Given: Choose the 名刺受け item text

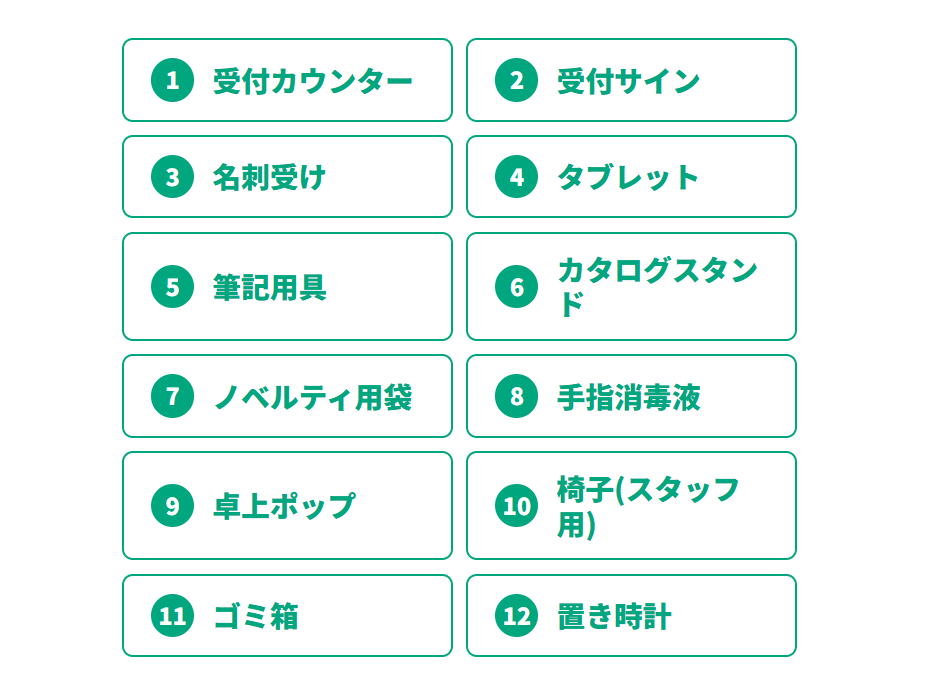Looking at the screenshot, I should pos(269,177).
